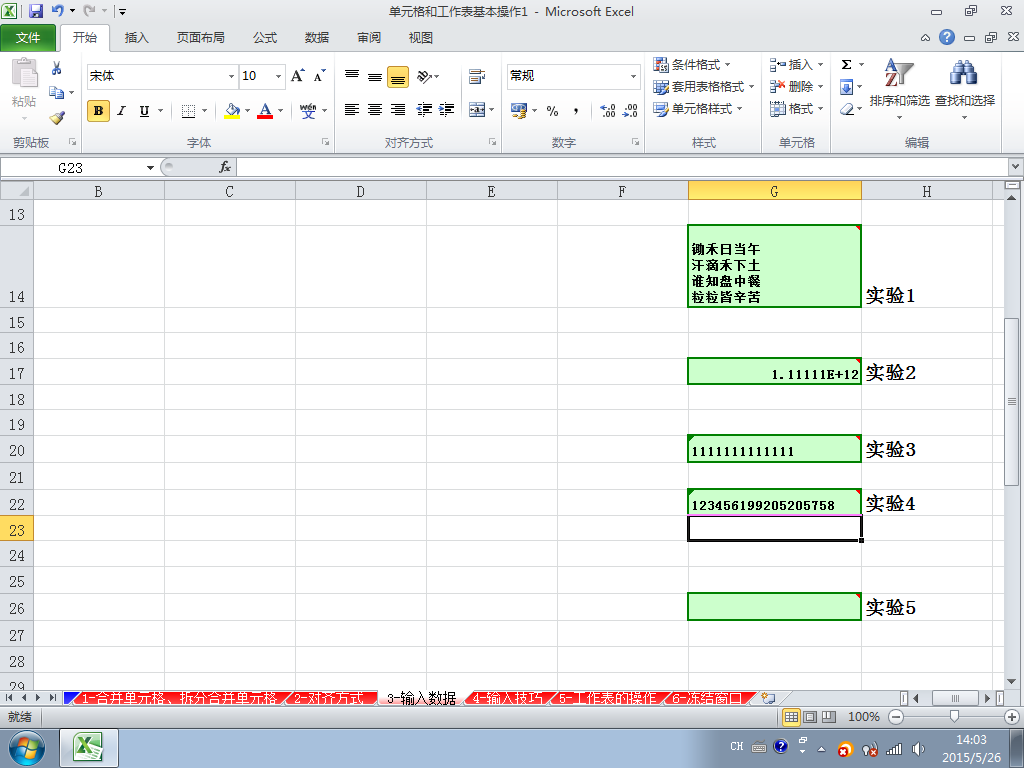Toggle Bold formatting button

pos(98,110)
